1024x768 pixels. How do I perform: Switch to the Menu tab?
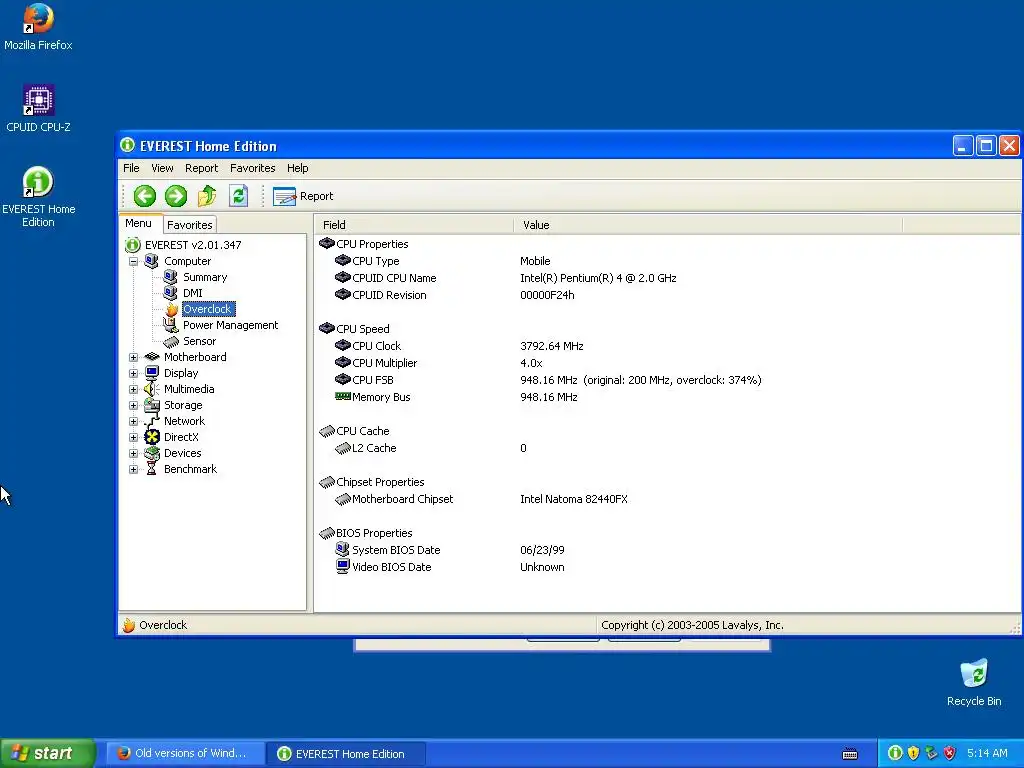139,223
